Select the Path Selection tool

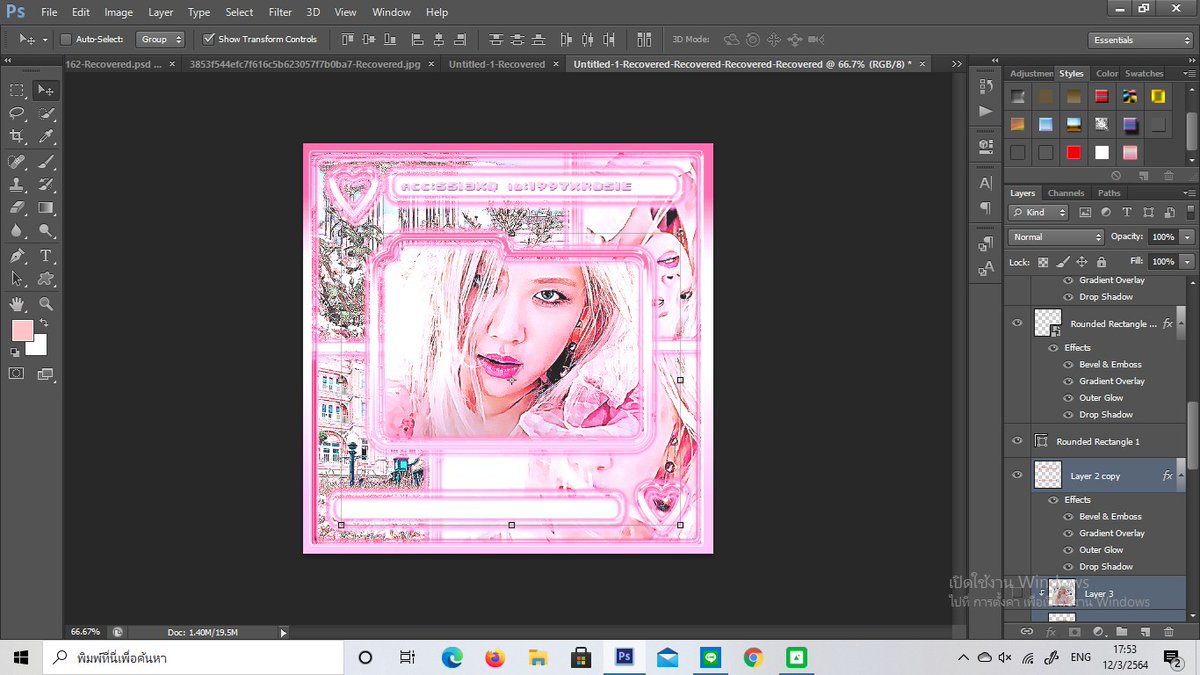click(x=17, y=279)
